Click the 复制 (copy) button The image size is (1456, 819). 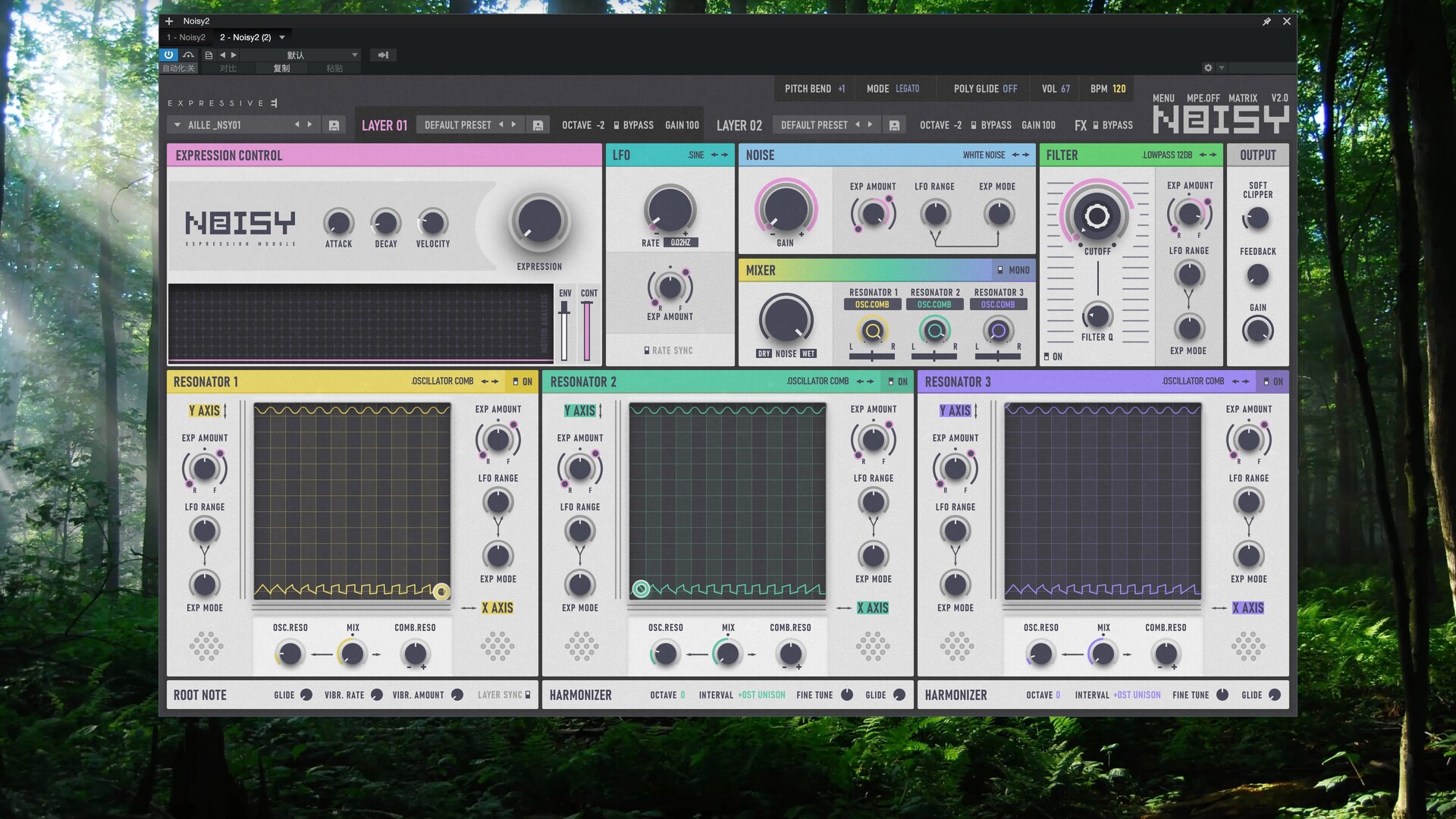click(x=282, y=67)
